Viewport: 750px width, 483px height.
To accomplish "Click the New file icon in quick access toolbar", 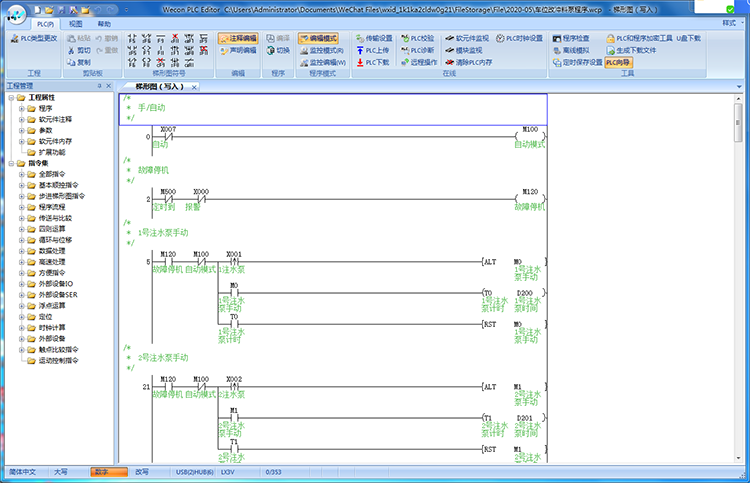I will pyautogui.click(x=38, y=10).
